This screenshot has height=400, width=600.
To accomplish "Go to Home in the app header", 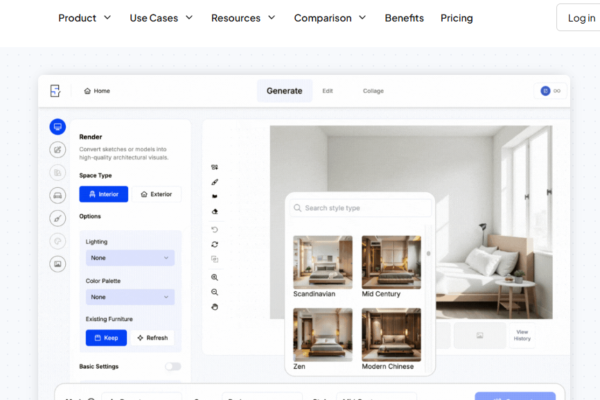I will coord(97,91).
